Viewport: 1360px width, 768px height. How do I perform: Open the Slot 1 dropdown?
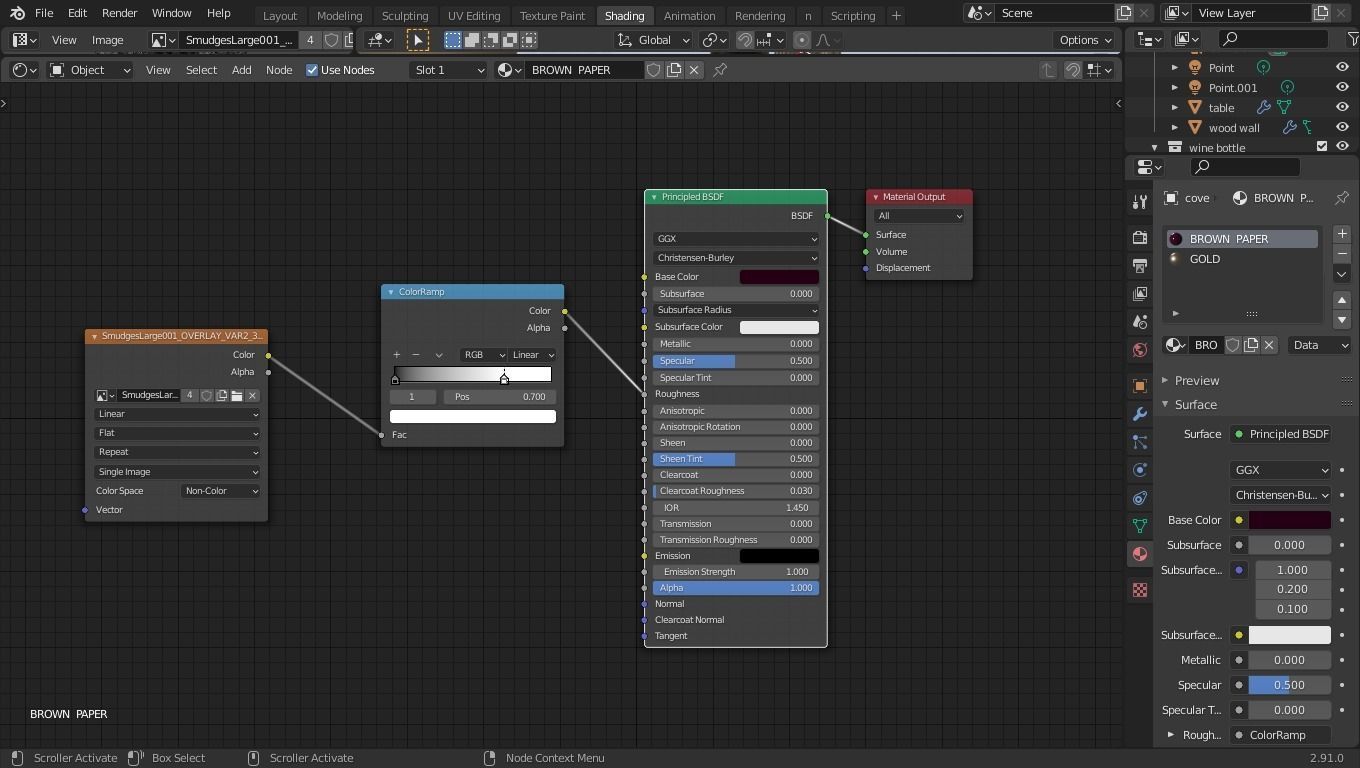[448, 70]
